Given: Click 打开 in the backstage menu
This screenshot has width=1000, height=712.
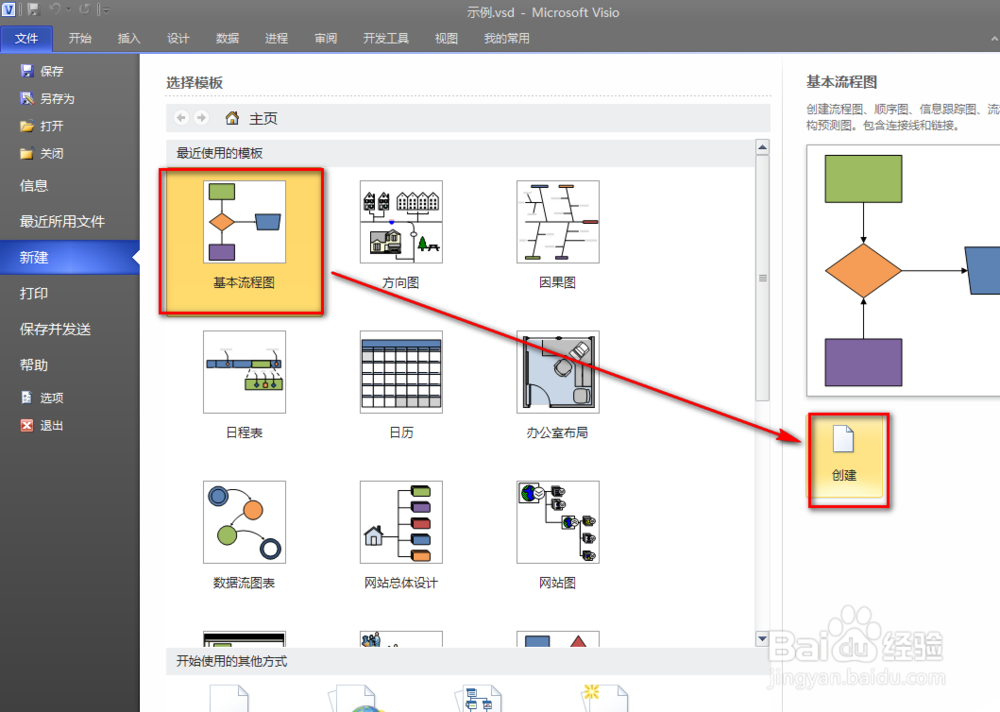Looking at the screenshot, I should pyautogui.click(x=42, y=126).
